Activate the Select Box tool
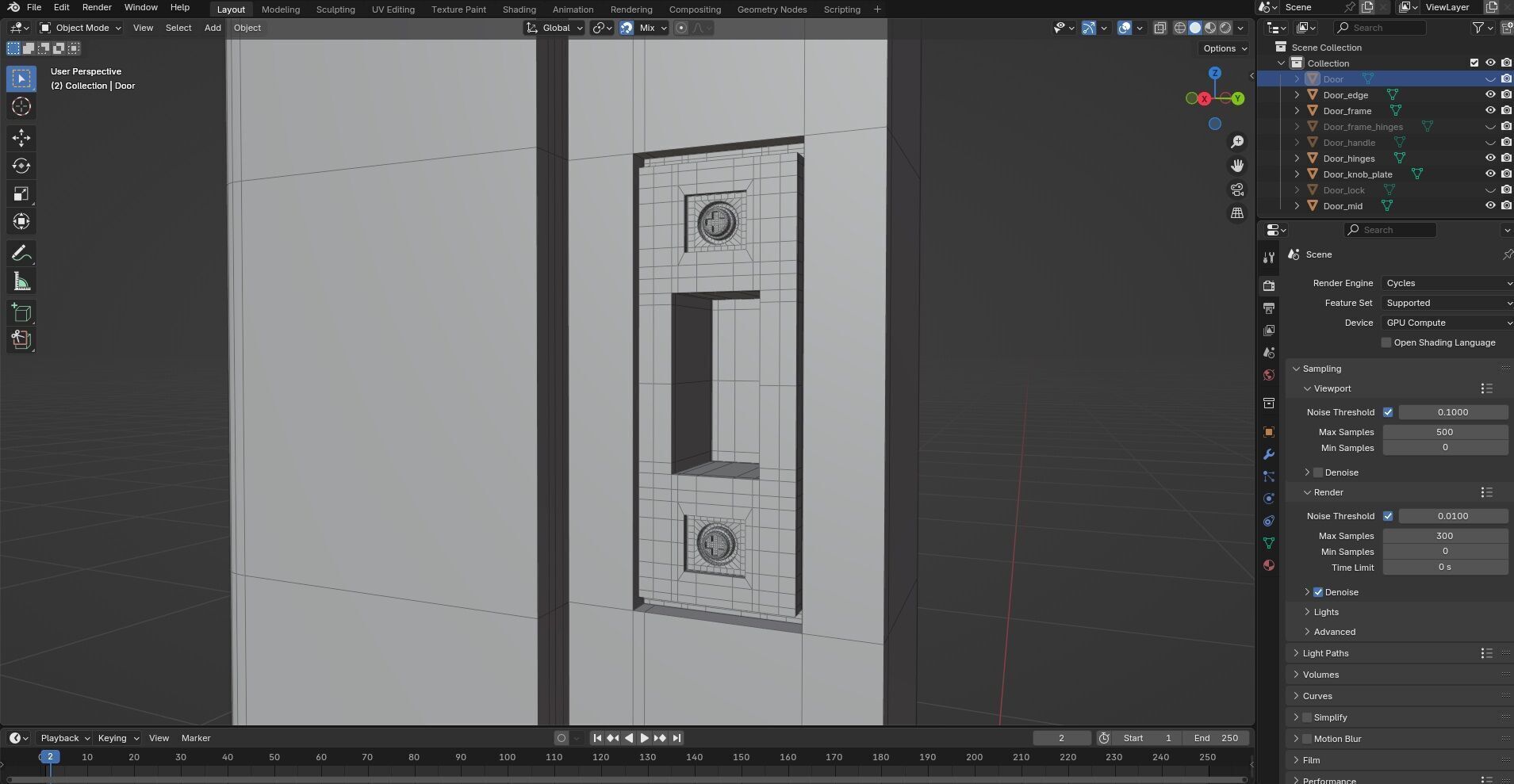The height and width of the screenshot is (784, 1514). (x=21, y=78)
